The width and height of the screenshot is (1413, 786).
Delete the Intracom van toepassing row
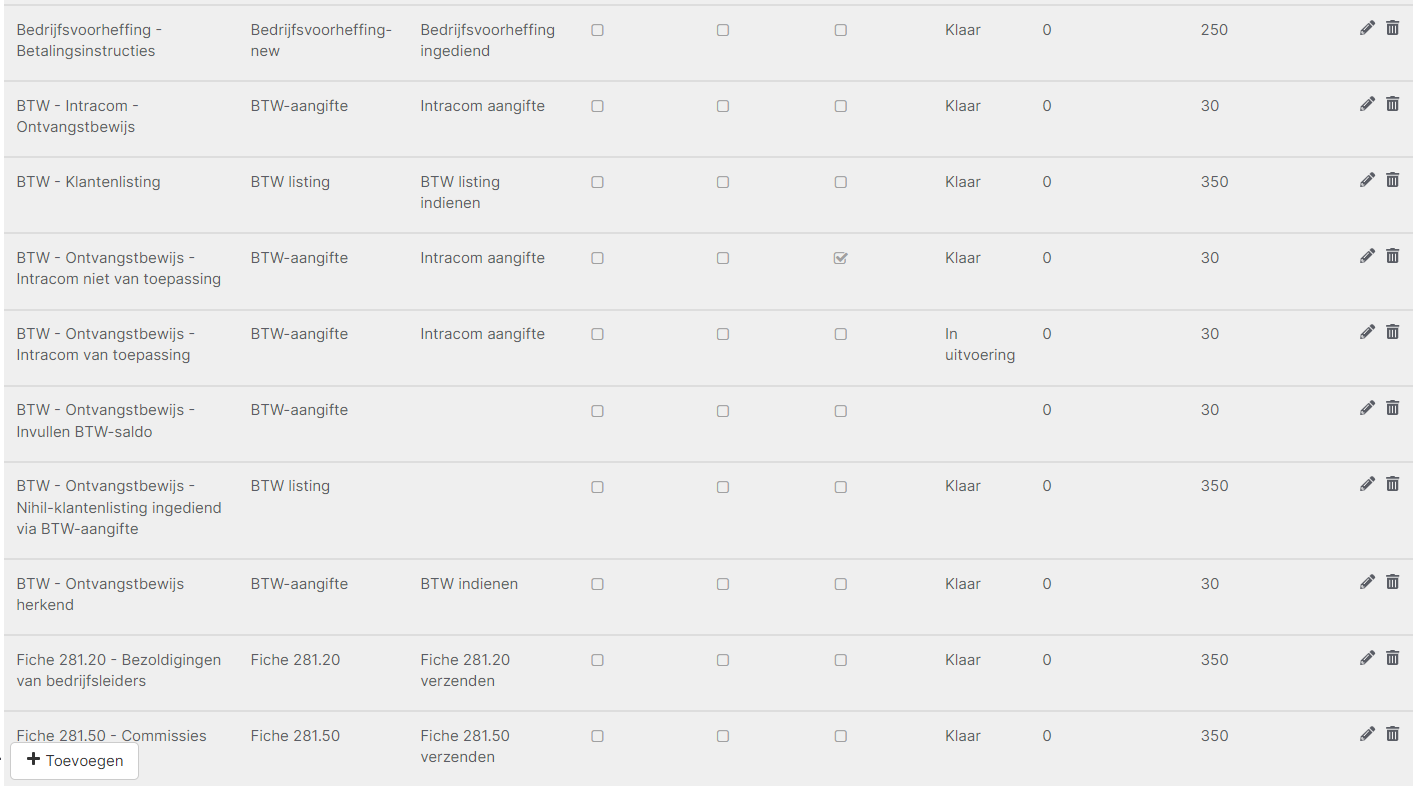point(1392,332)
